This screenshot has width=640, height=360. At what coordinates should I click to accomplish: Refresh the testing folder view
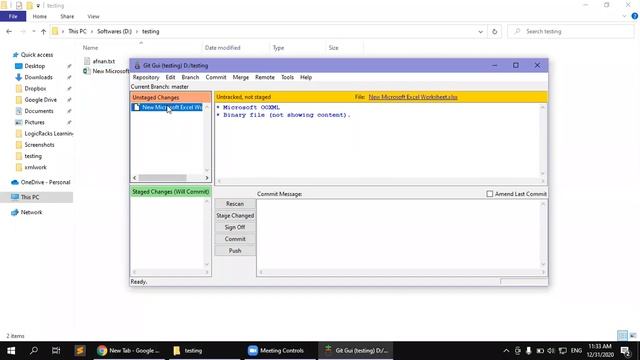click(x=494, y=31)
